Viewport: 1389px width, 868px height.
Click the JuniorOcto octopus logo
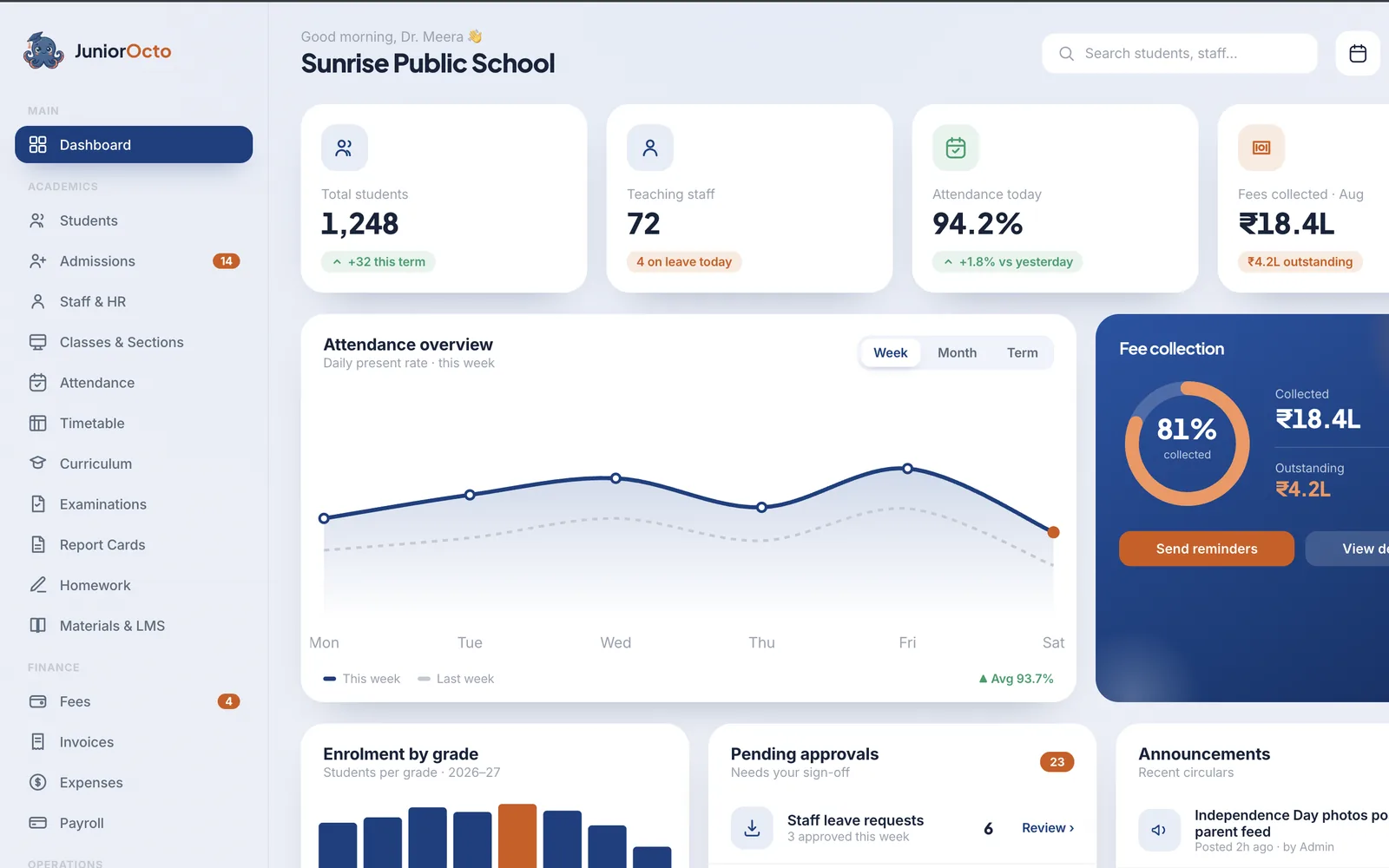tap(43, 51)
